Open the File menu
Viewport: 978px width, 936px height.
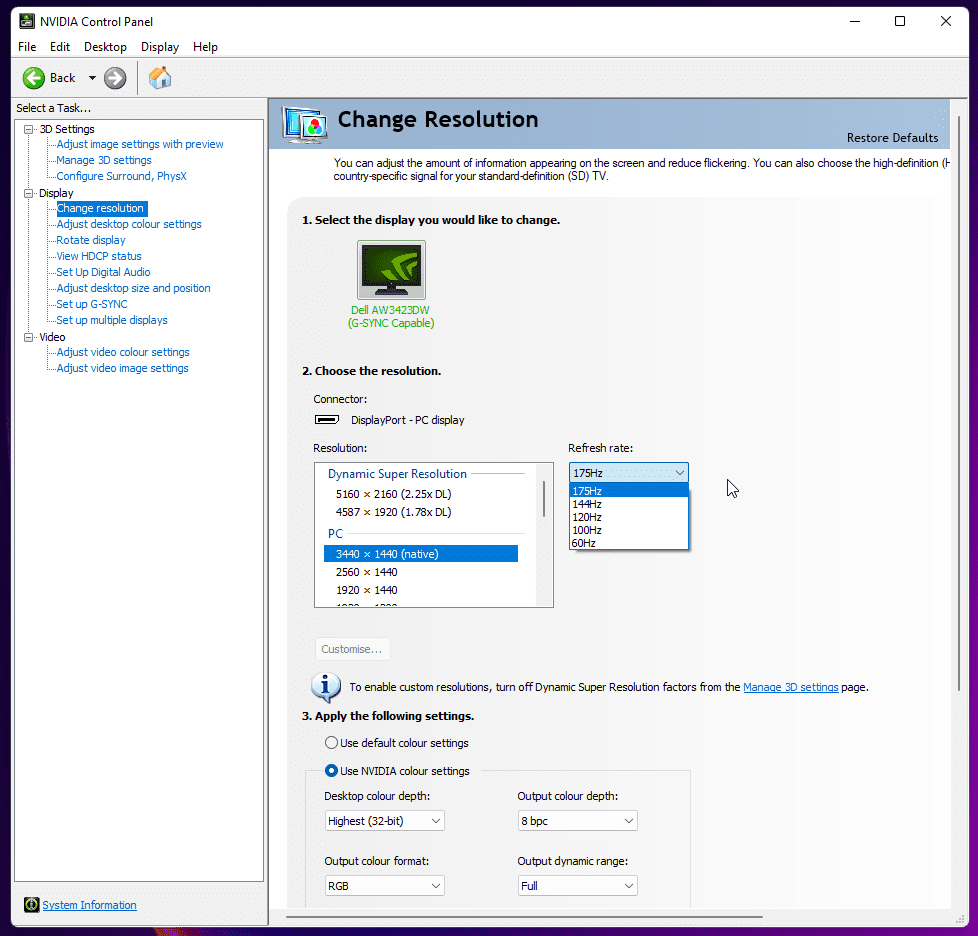coord(27,47)
